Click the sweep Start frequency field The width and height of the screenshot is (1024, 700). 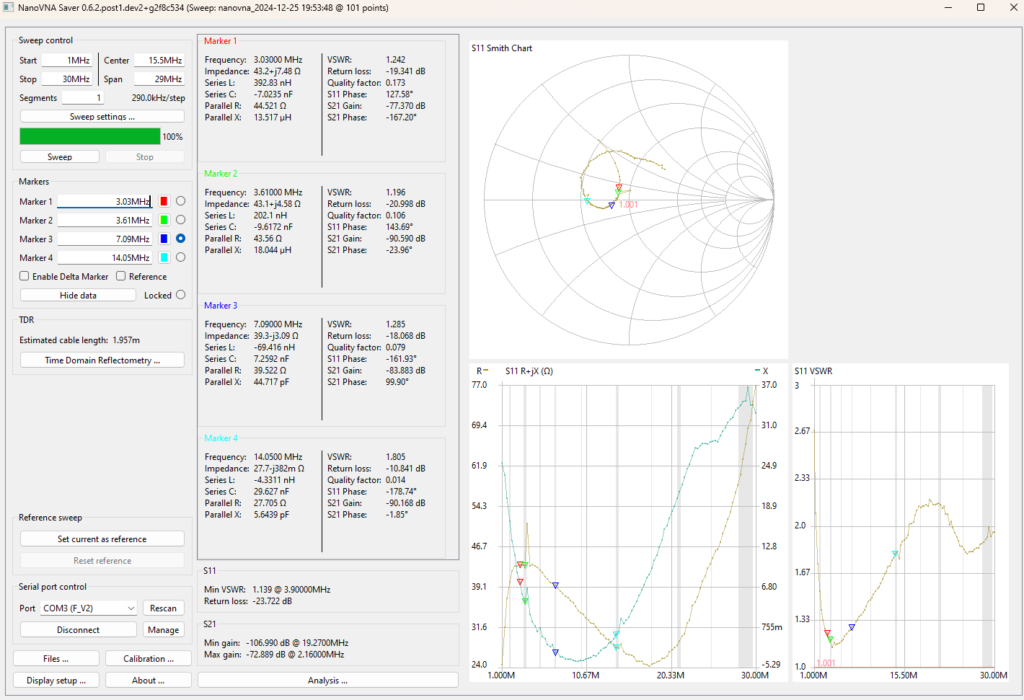click(x=67, y=60)
